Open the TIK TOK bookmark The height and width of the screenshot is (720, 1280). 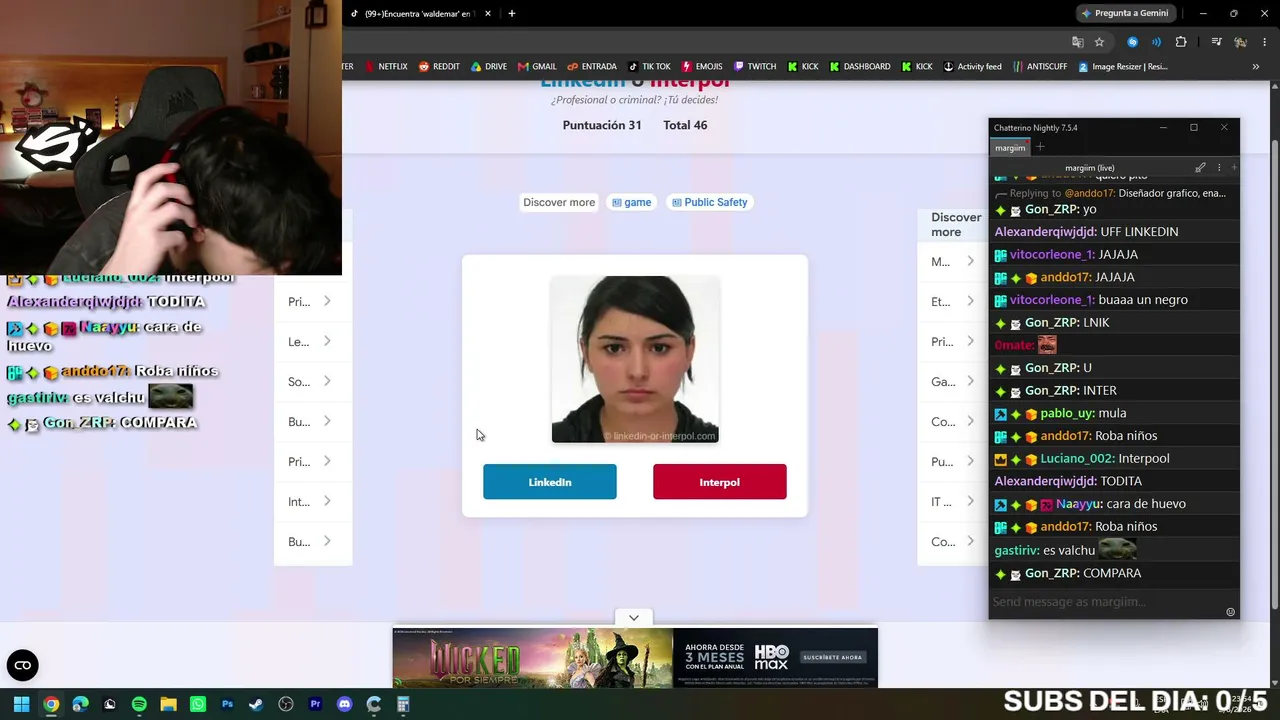(650, 67)
